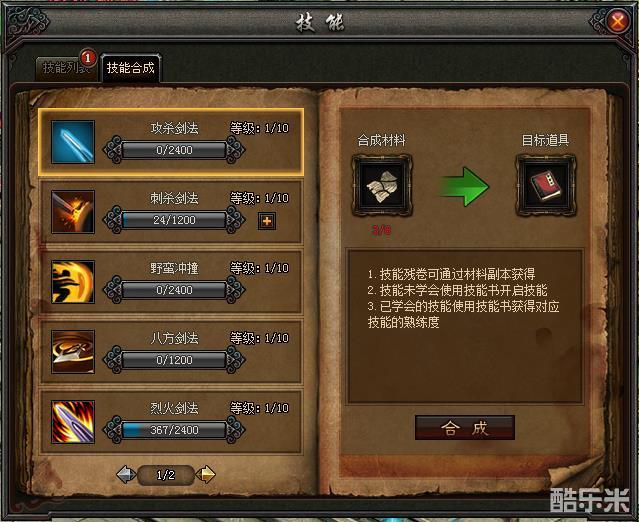This screenshot has width=639, height=522.
Task: Select the 八方剑法 skill icon
Action: (x=73, y=352)
